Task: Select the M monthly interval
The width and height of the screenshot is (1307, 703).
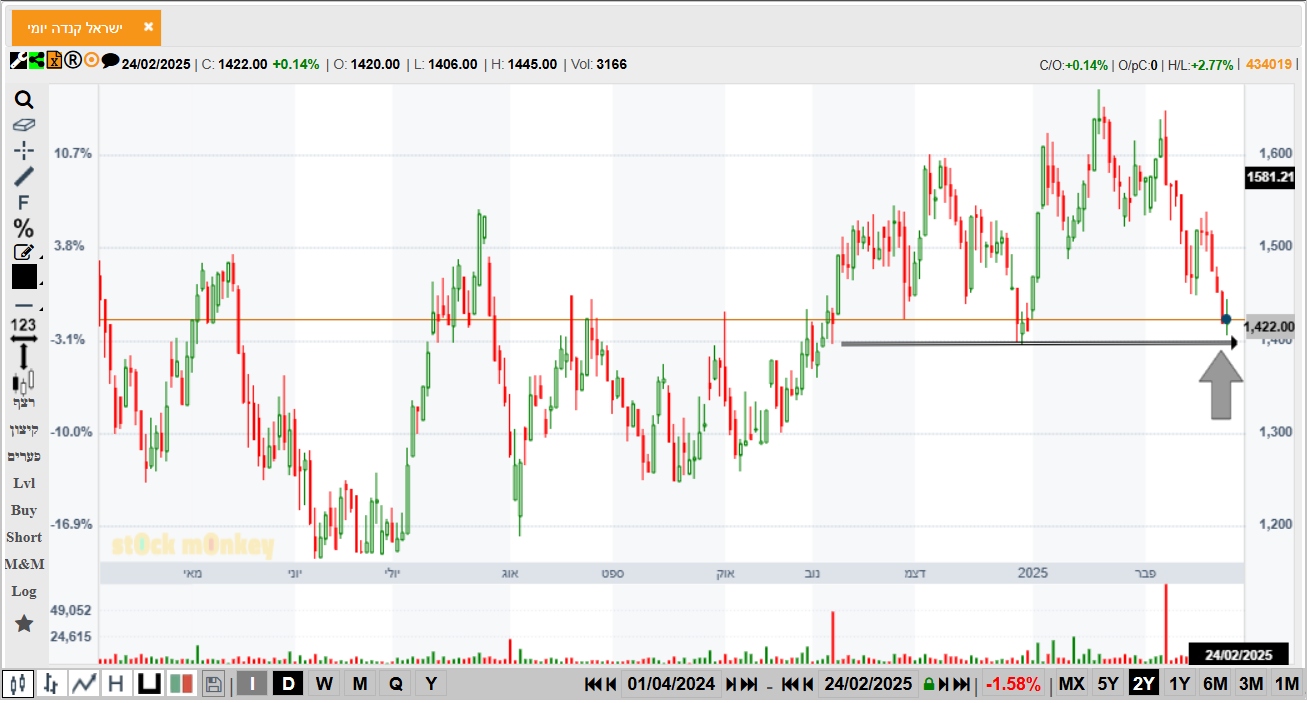Action: [x=360, y=684]
